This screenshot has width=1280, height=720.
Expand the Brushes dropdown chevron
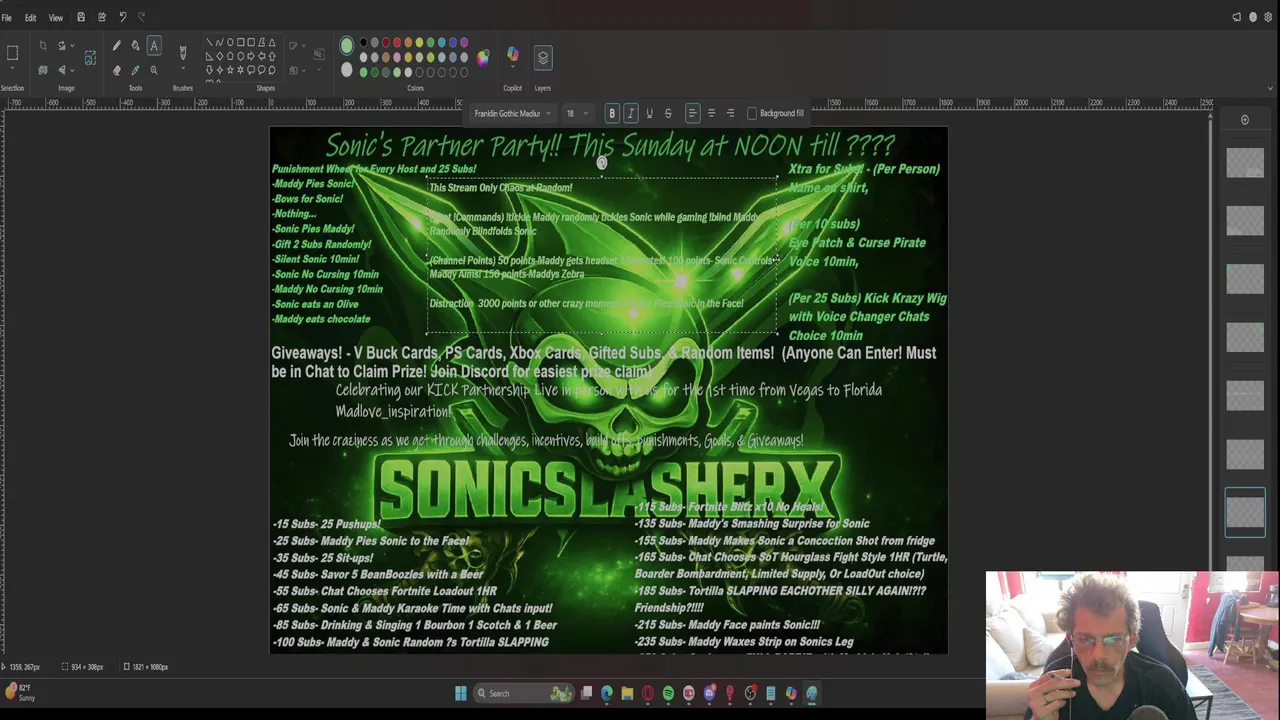pos(183,69)
